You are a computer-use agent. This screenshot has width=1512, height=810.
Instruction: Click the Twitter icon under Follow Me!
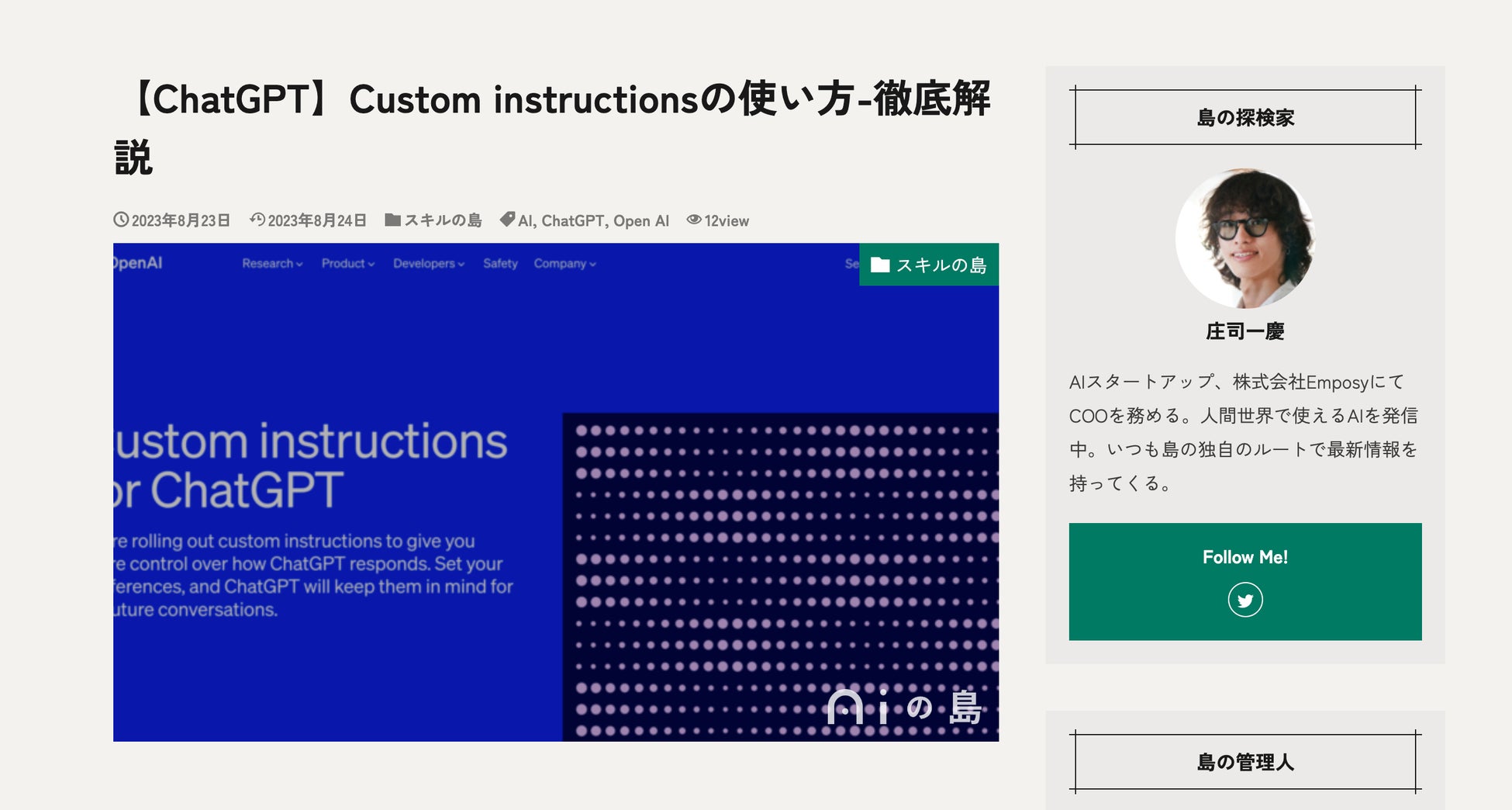[x=1244, y=600]
